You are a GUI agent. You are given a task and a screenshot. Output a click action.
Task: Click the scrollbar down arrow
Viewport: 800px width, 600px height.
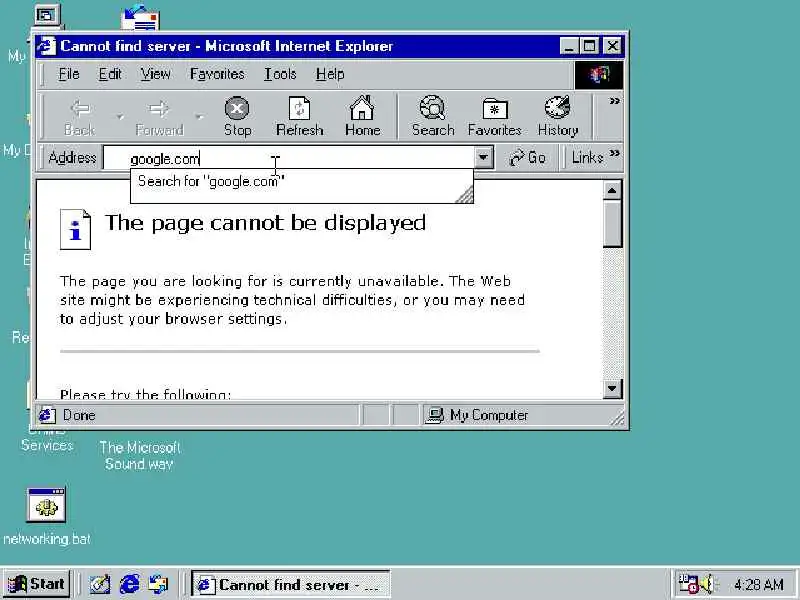[x=612, y=389]
